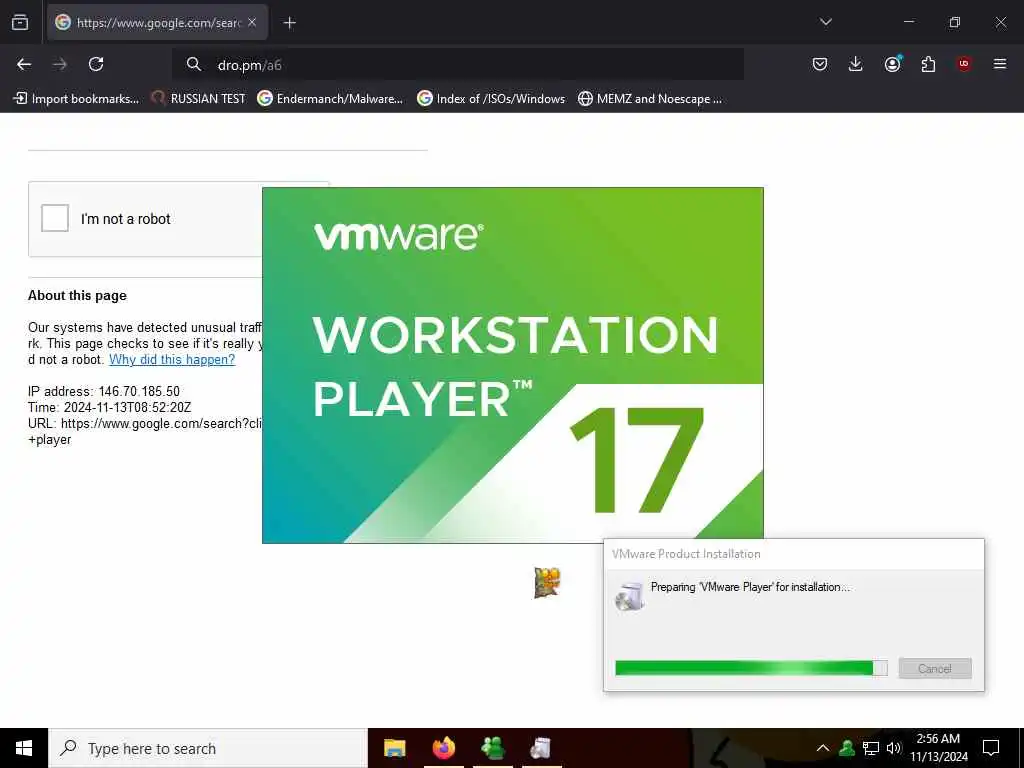Open the clock showing 2:56 AM
1024x768 pixels.
(938, 748)
